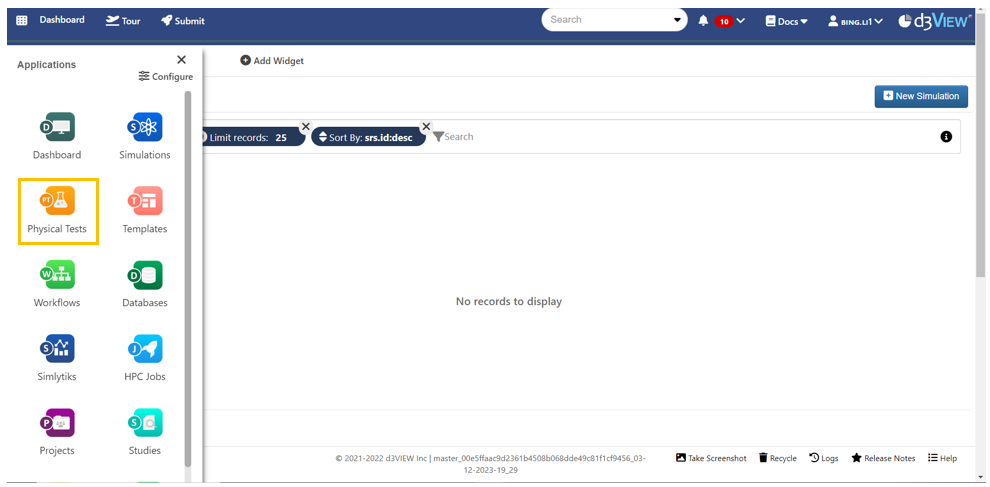990x487 pixels.
Task: Remove the Limit records filter
Action: (x=306, y=126)
